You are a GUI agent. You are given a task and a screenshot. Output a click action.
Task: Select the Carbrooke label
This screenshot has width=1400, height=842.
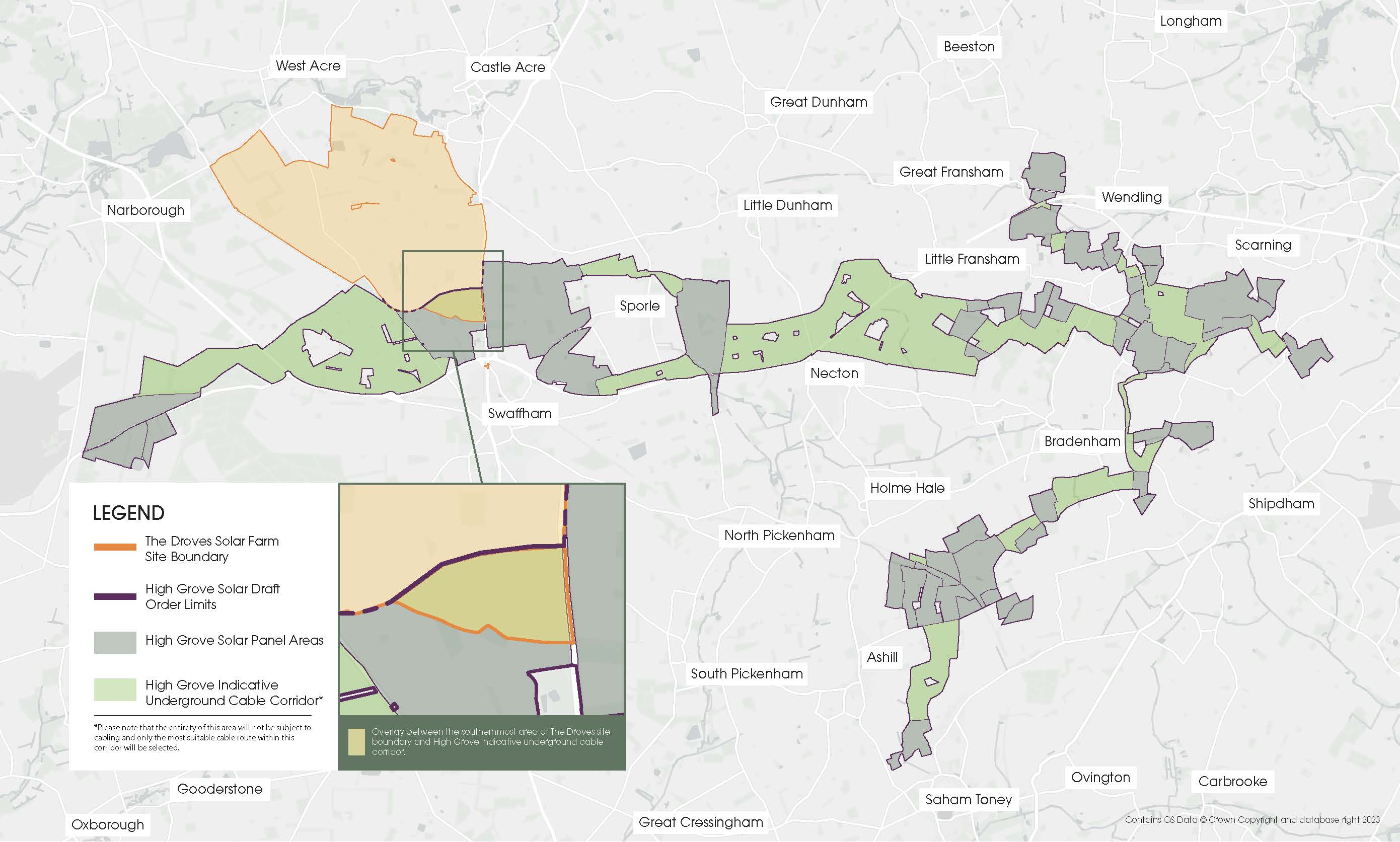click(1232, 782)
